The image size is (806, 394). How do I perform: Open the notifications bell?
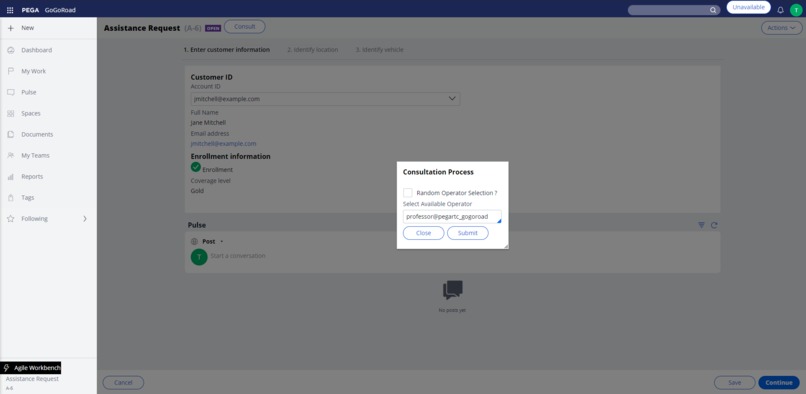(780, 10)
